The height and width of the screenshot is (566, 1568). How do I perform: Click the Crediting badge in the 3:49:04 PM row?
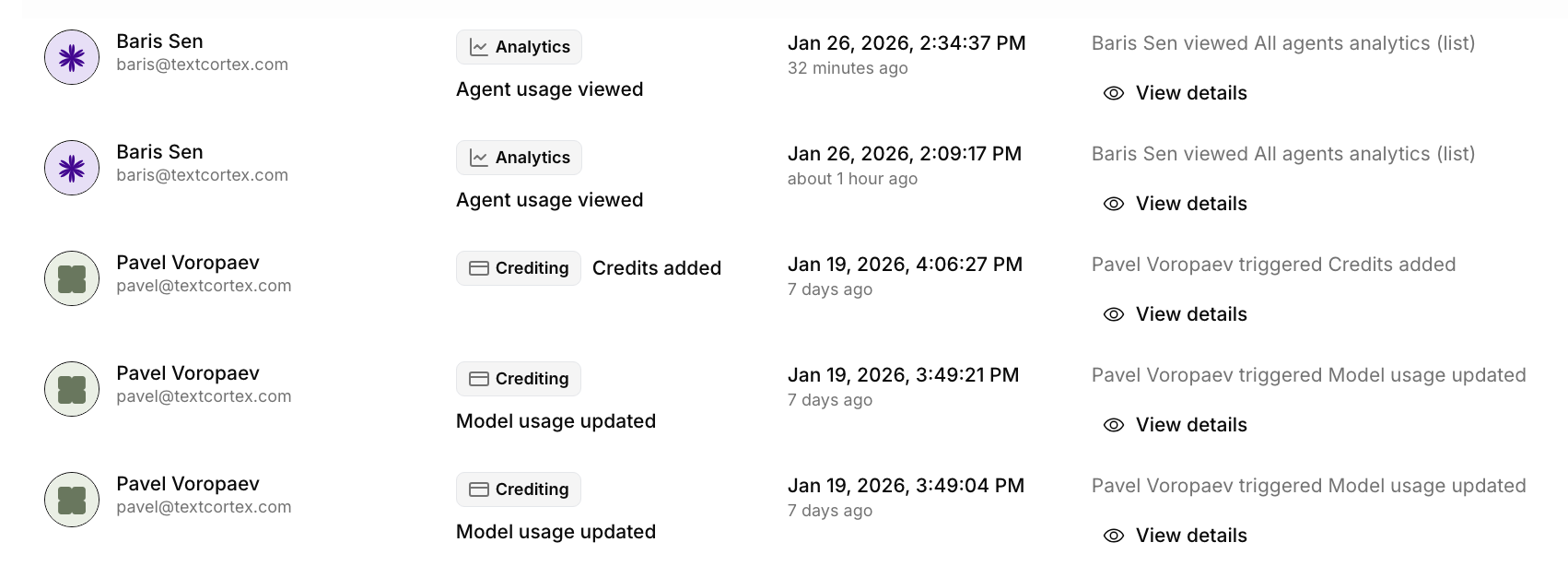pyautogui.click(x=519, y=489)
